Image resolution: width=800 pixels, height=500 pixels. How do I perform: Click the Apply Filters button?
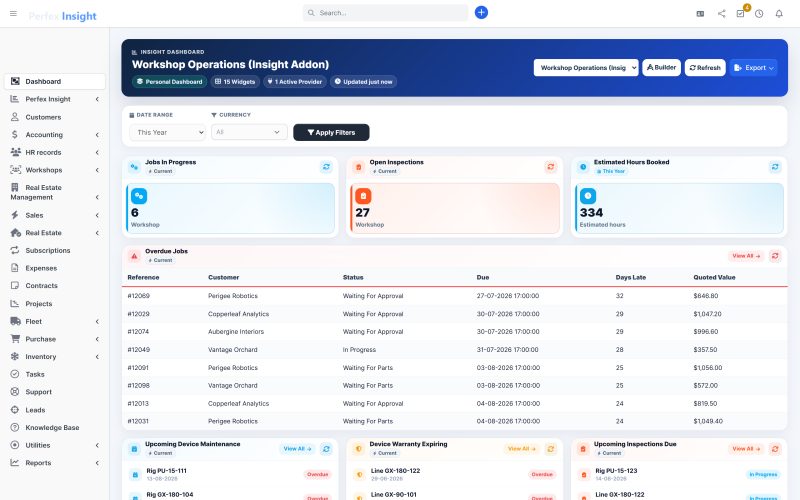pos(331,132)
